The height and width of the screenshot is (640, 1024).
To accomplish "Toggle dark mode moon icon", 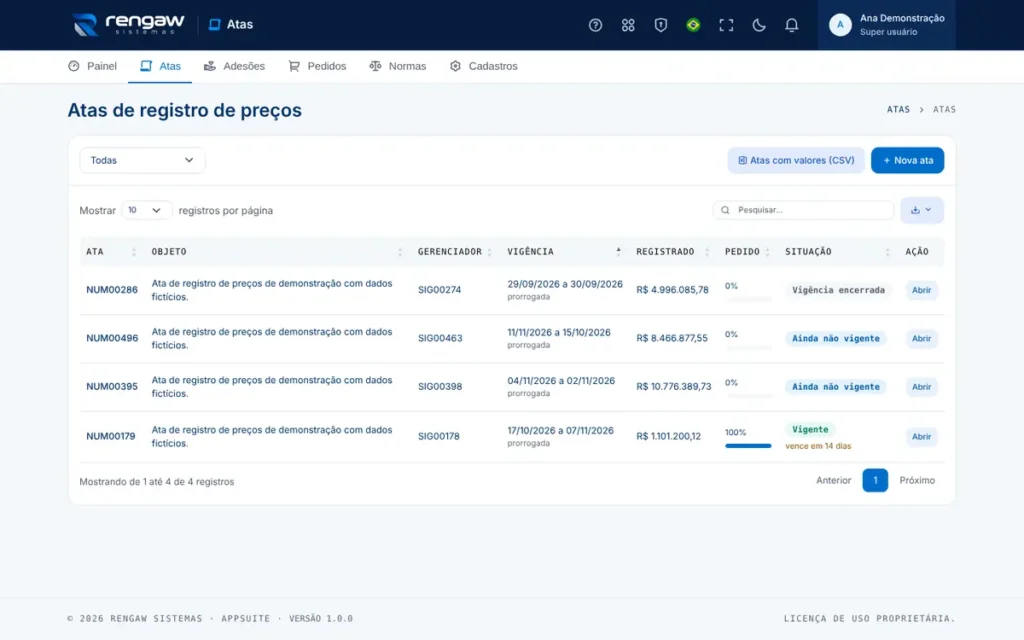I will [758, 25].
